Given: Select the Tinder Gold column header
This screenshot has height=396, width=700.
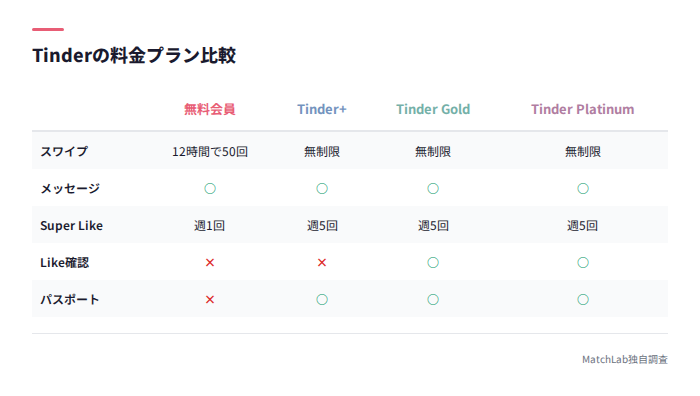Looking at the screenshot, I should pyautogui.click(x=433, y=109).
